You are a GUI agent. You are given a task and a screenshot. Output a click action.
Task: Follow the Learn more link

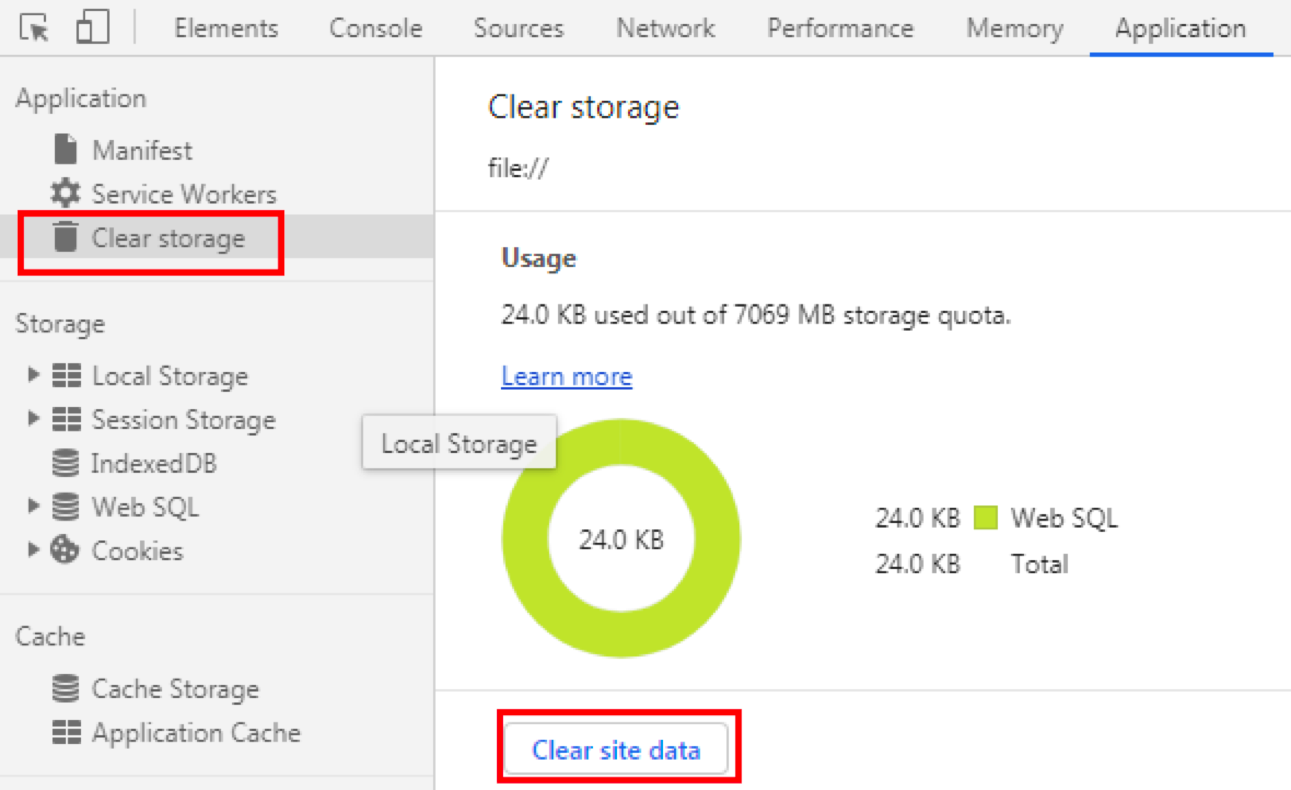566,376
